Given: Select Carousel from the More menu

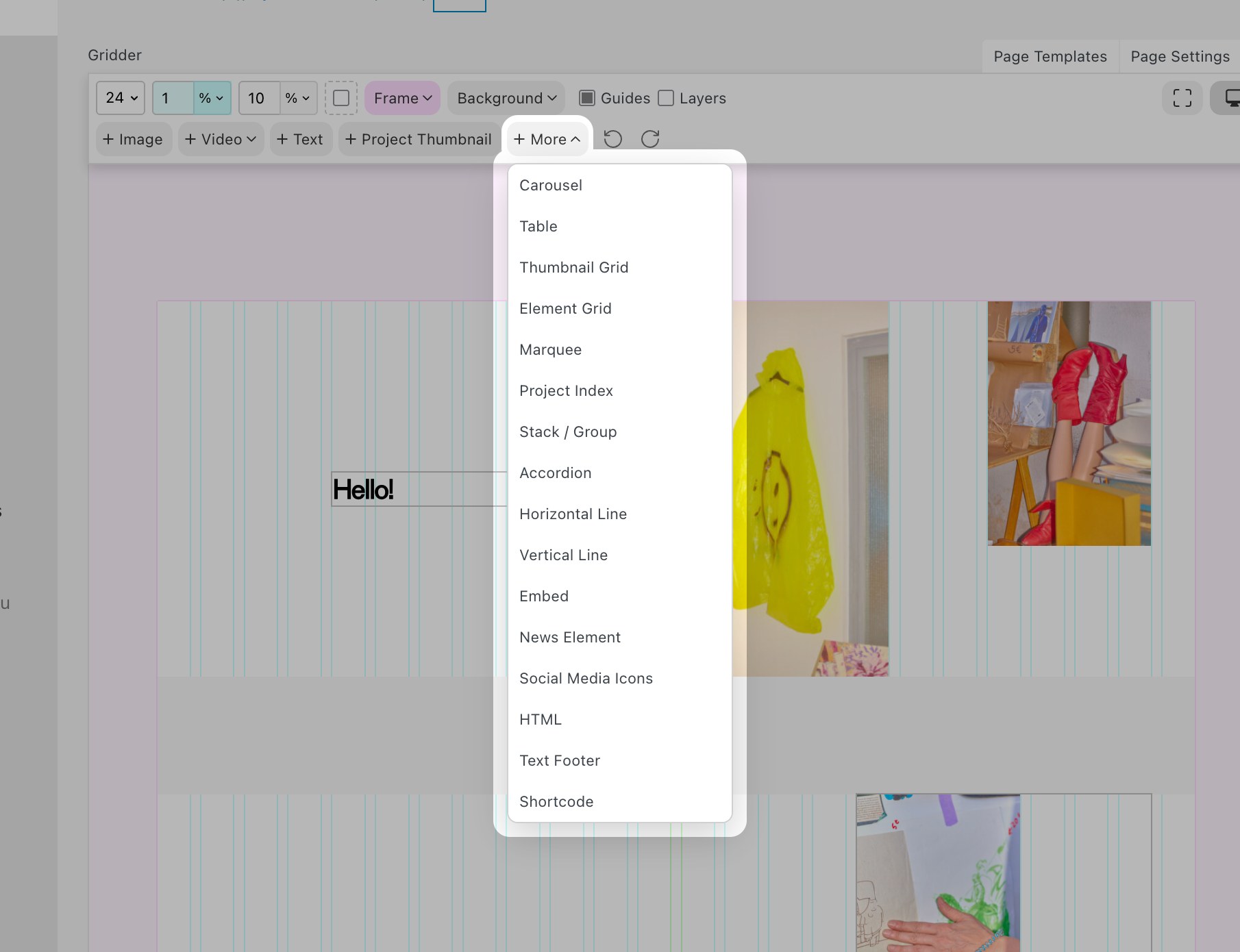Looking at the screenshot, I should (x=620, y=185).
